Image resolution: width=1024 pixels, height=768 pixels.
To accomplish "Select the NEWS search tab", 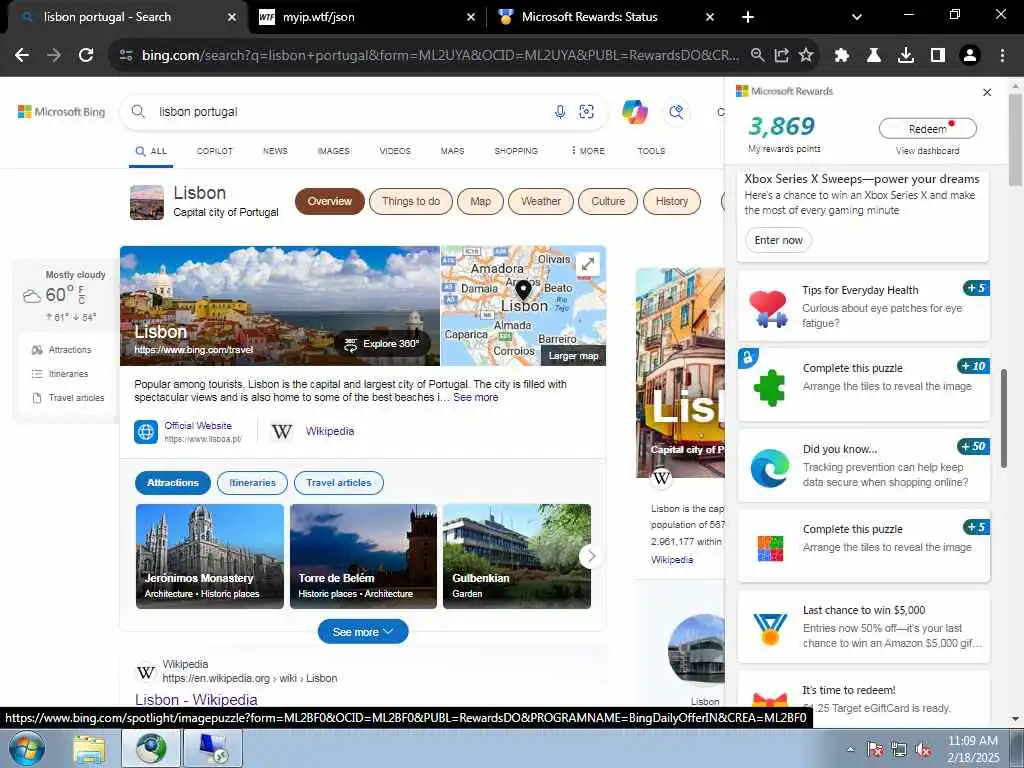I will [x=275, y=151].
